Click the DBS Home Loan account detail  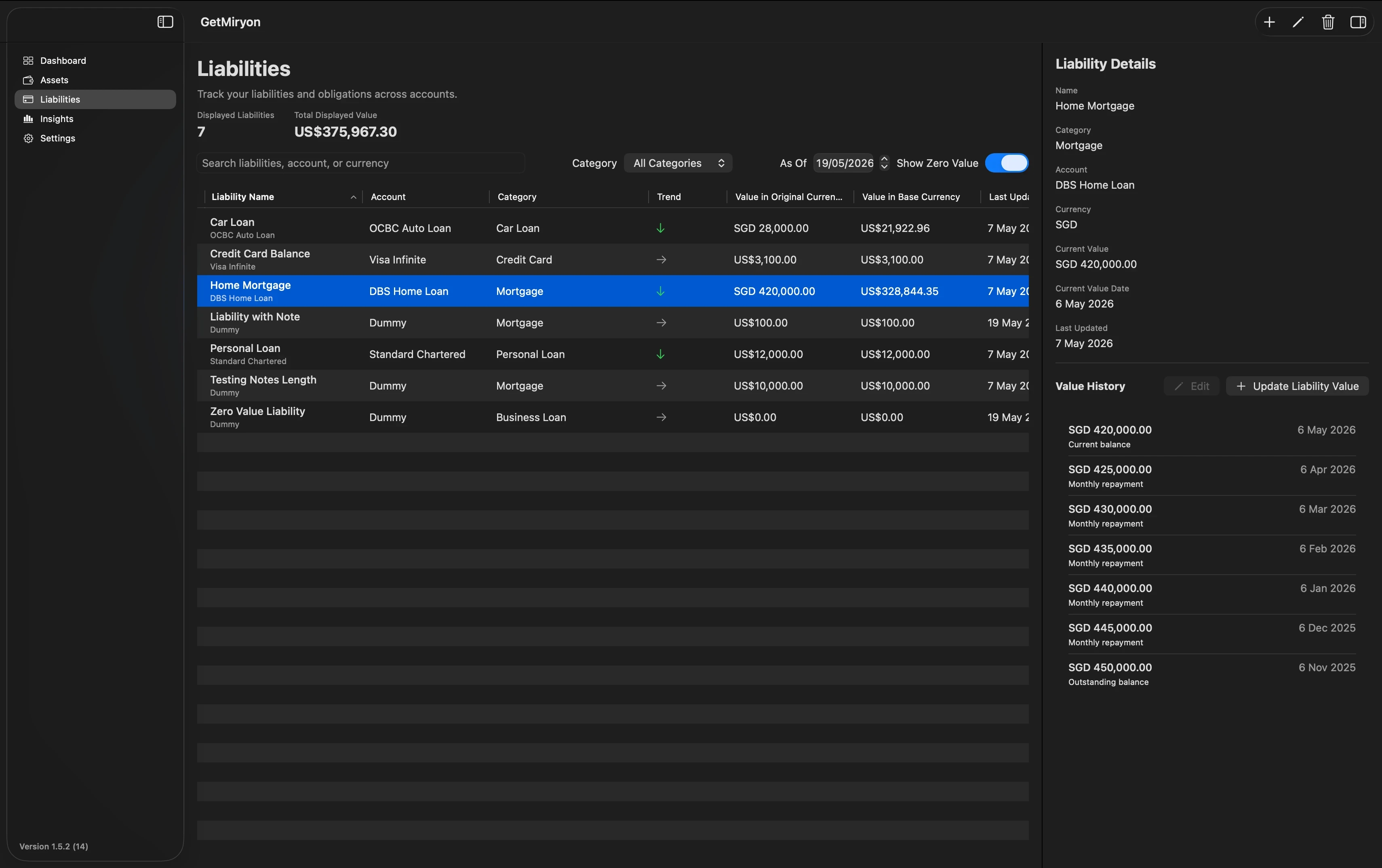click(1094, 185)
